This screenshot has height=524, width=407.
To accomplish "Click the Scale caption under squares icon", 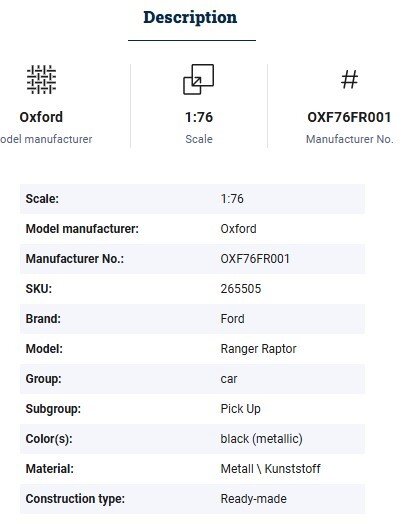I will pos(199,139).
